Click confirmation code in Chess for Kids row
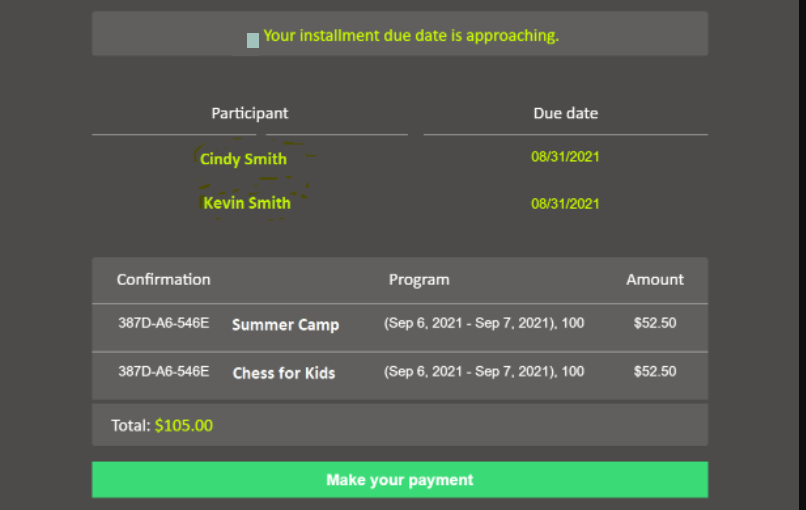The height and width of the screenshot is (510, 806). [163, 371]
